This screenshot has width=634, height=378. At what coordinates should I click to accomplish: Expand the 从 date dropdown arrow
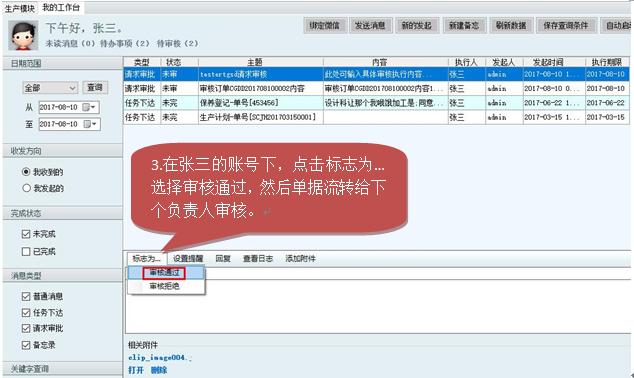point(93,107)
